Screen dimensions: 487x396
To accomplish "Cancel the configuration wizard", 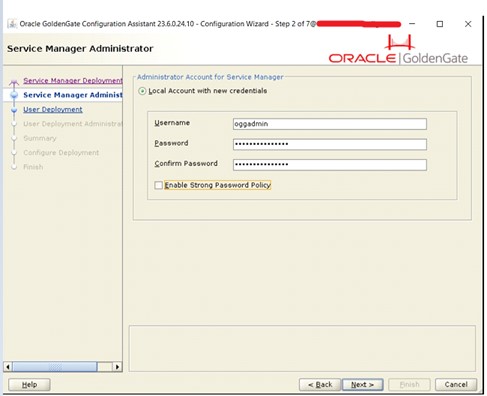I will point(456,385).
